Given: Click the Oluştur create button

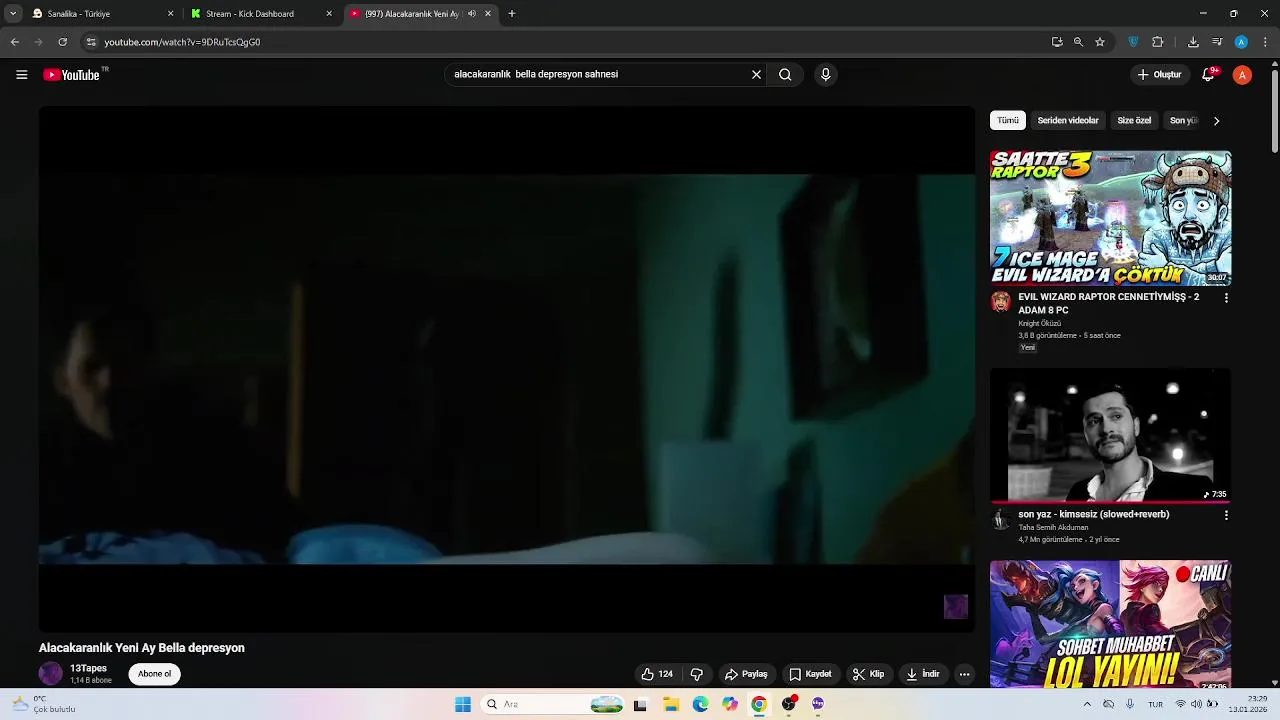Looking at the screenshot, I should coord(1159,74).
